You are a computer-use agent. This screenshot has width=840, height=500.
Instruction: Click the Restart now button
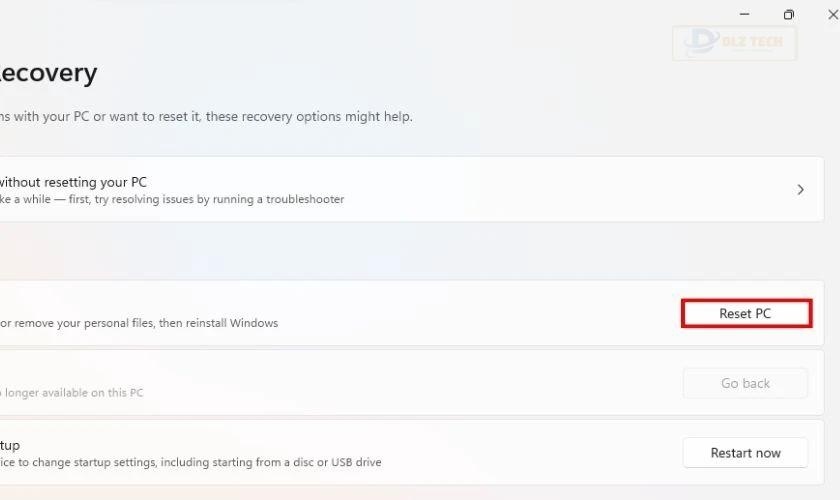(745, 453)
